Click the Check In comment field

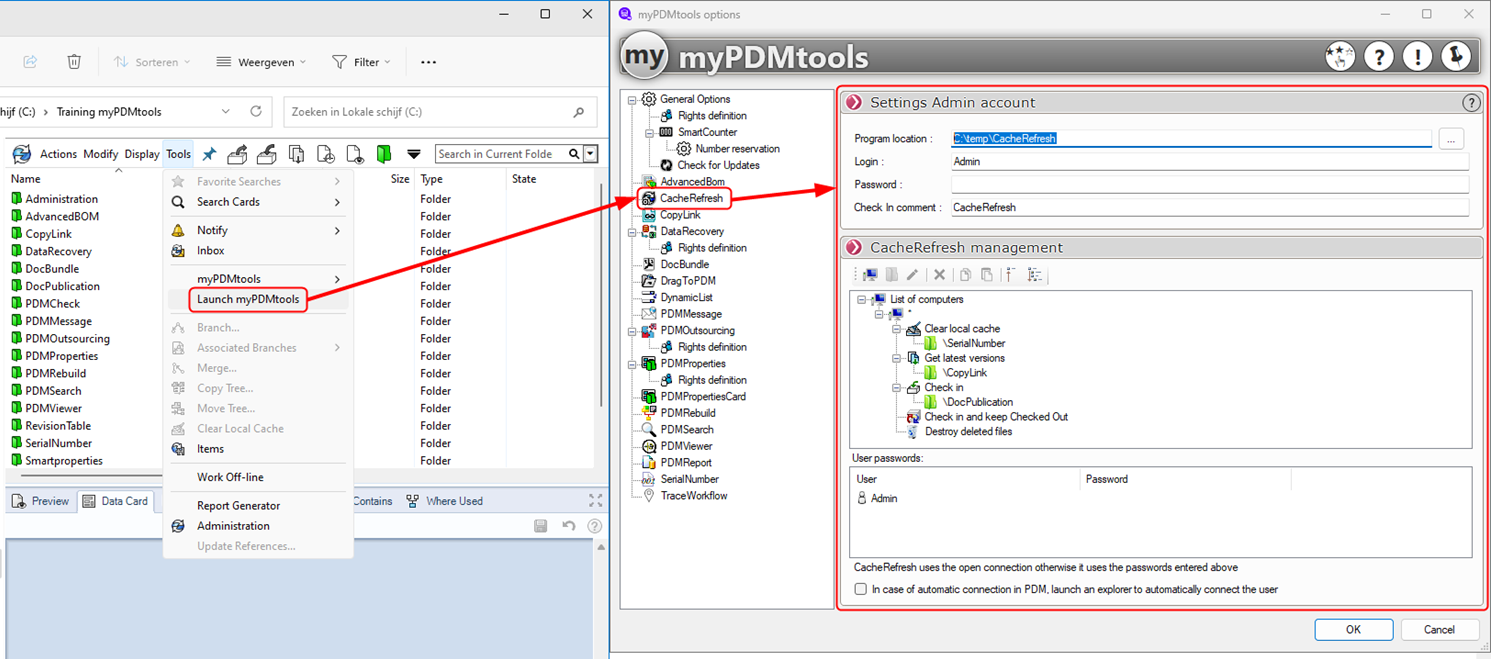point(1209,207)
